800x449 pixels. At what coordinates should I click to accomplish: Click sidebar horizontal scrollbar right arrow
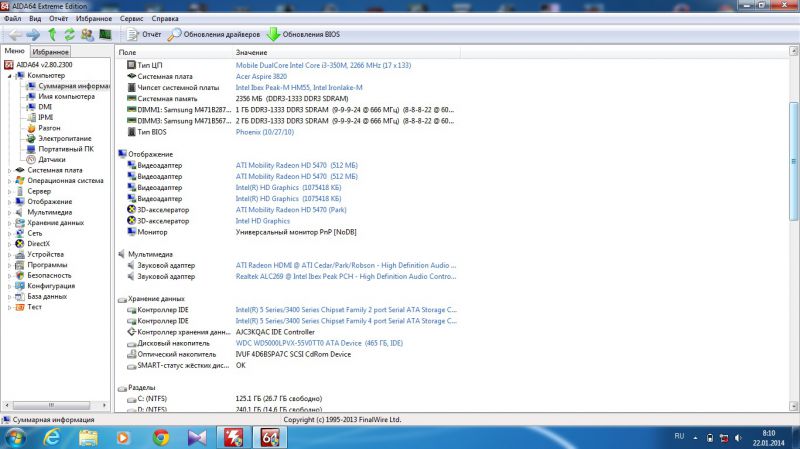coord(105,405)
